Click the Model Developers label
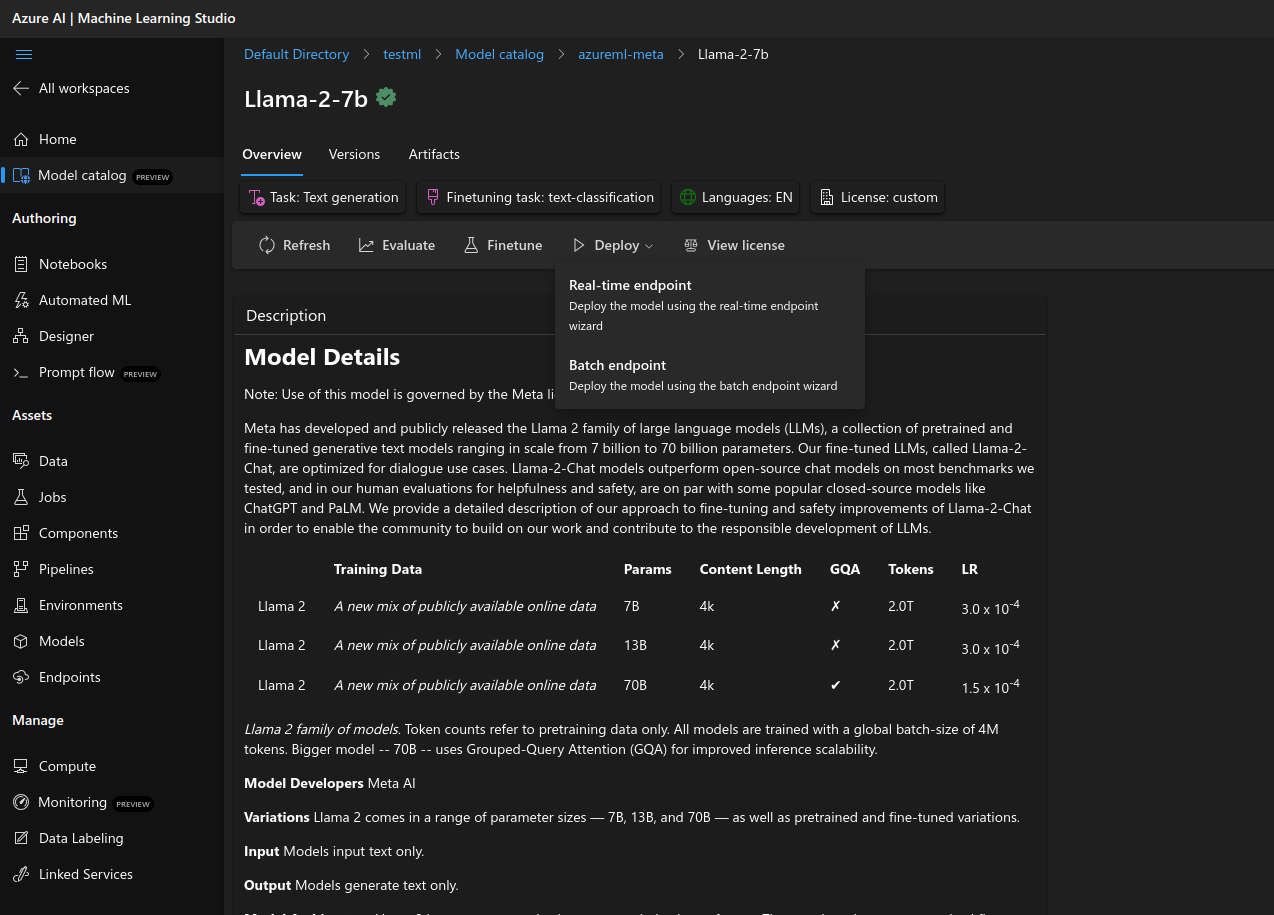The width and height of the screenshot is (1274, 915). click(x=304, y=783)
